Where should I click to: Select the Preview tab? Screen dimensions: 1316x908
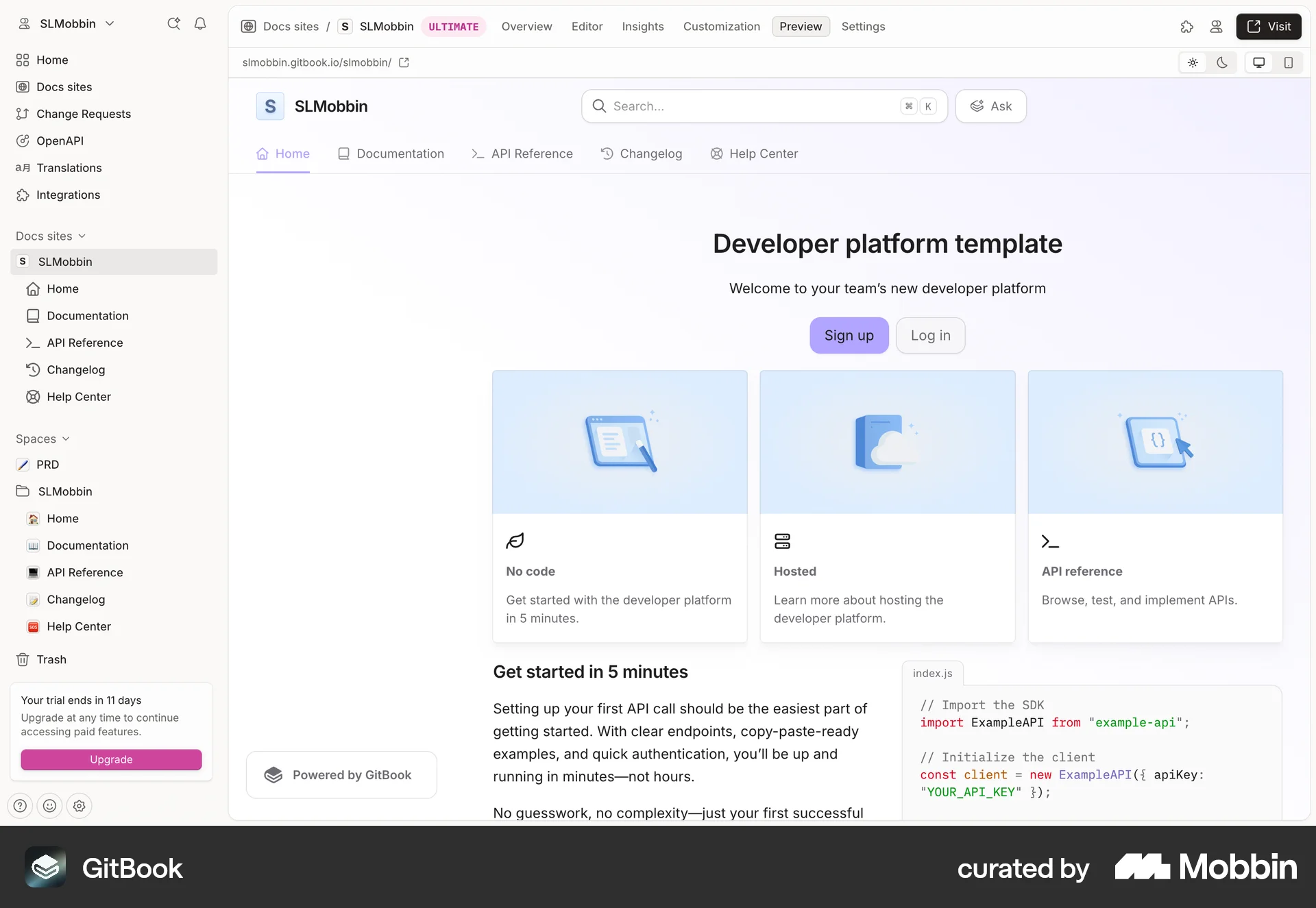(801, 27)
